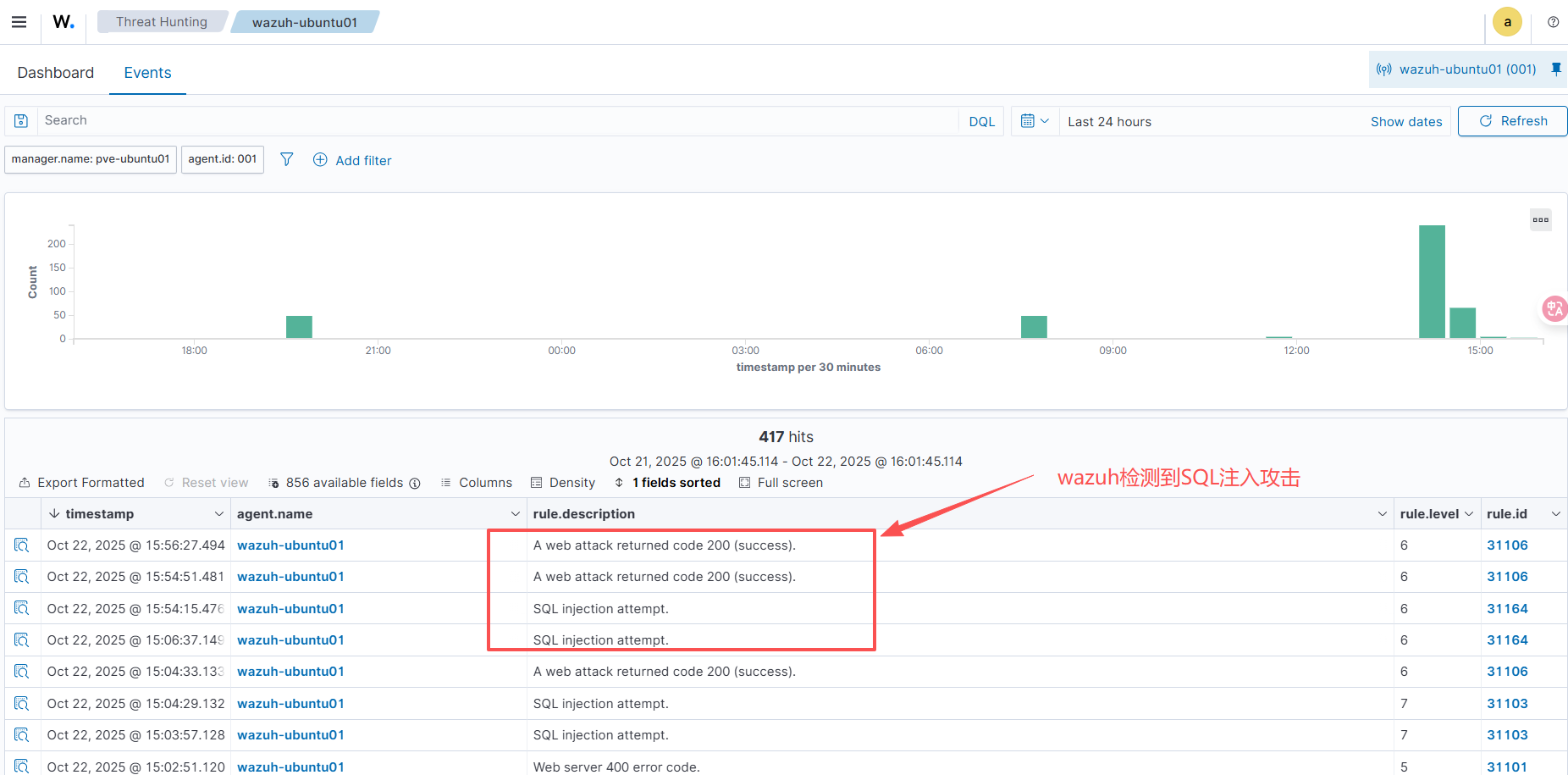Go to Threat Hunting breadcrumb
The image size is (1568, 775).
(161, 22)
